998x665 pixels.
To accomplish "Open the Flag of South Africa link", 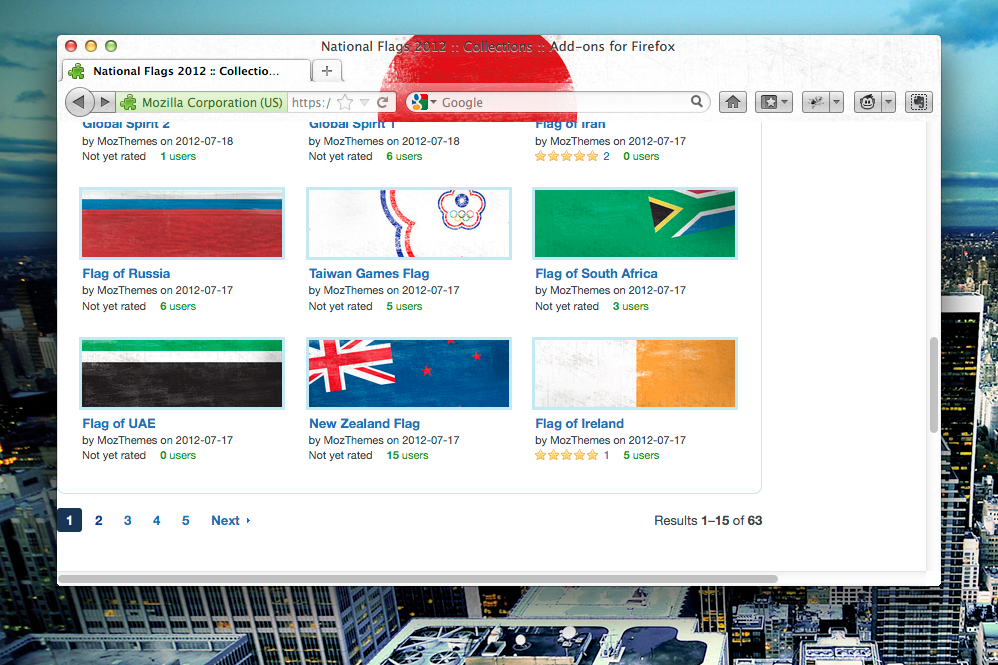I will tap(596, 274).
